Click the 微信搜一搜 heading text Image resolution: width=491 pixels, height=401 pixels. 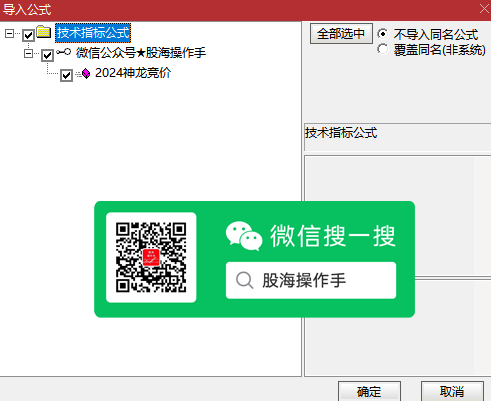(333, 236)
